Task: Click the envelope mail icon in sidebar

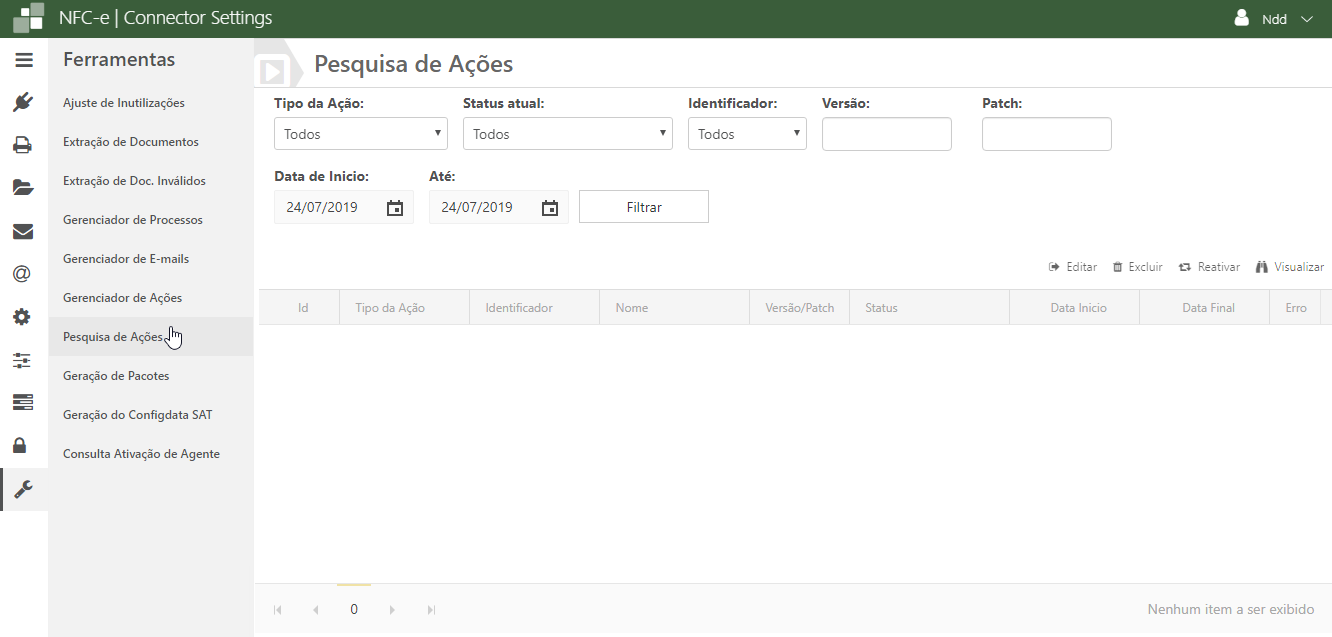Action: pyautogui.click(x=22, y=232)
